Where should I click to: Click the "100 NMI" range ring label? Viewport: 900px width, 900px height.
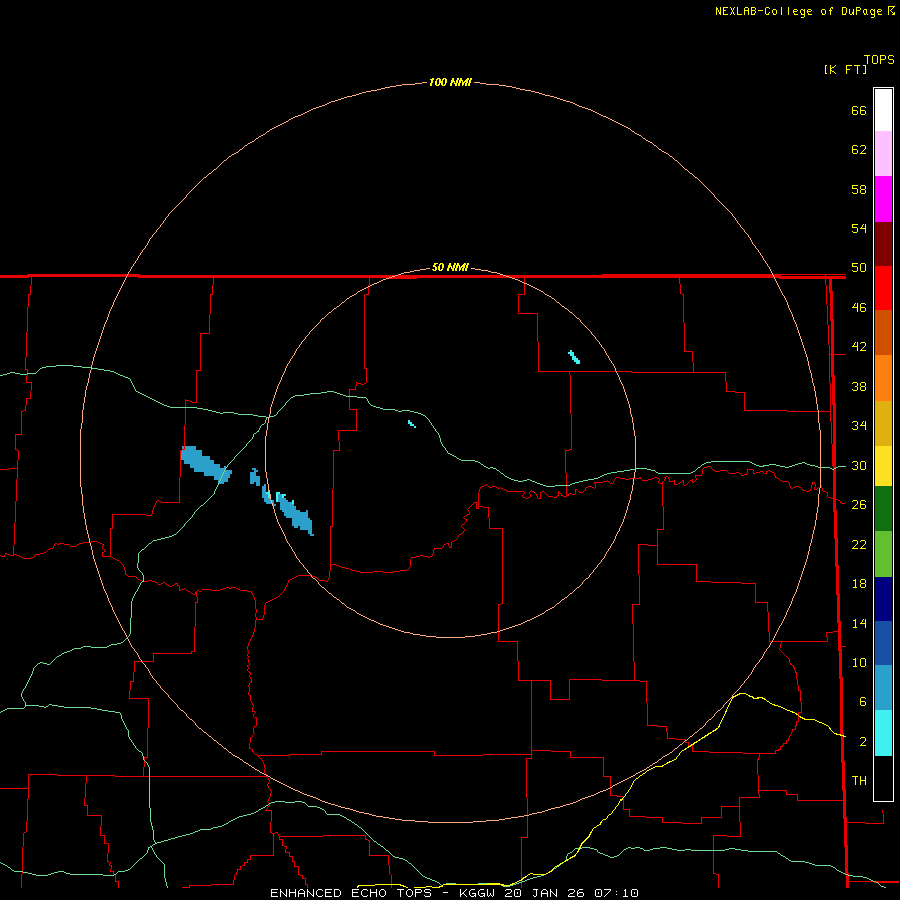pos(450,82)
